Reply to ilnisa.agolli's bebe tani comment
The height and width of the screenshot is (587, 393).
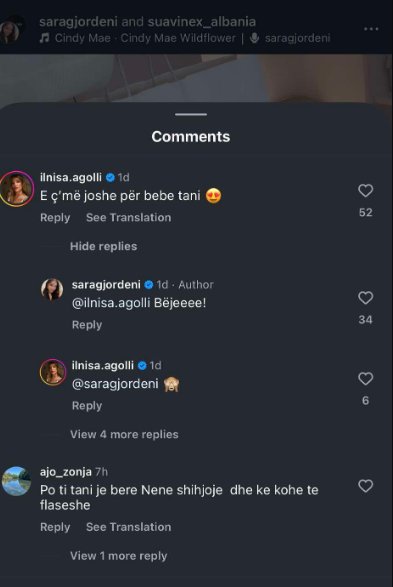point(55,218)
